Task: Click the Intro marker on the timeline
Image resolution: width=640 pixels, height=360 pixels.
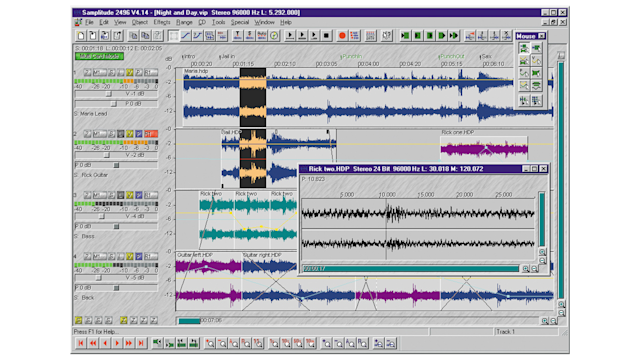Action: tap(189, 56)
